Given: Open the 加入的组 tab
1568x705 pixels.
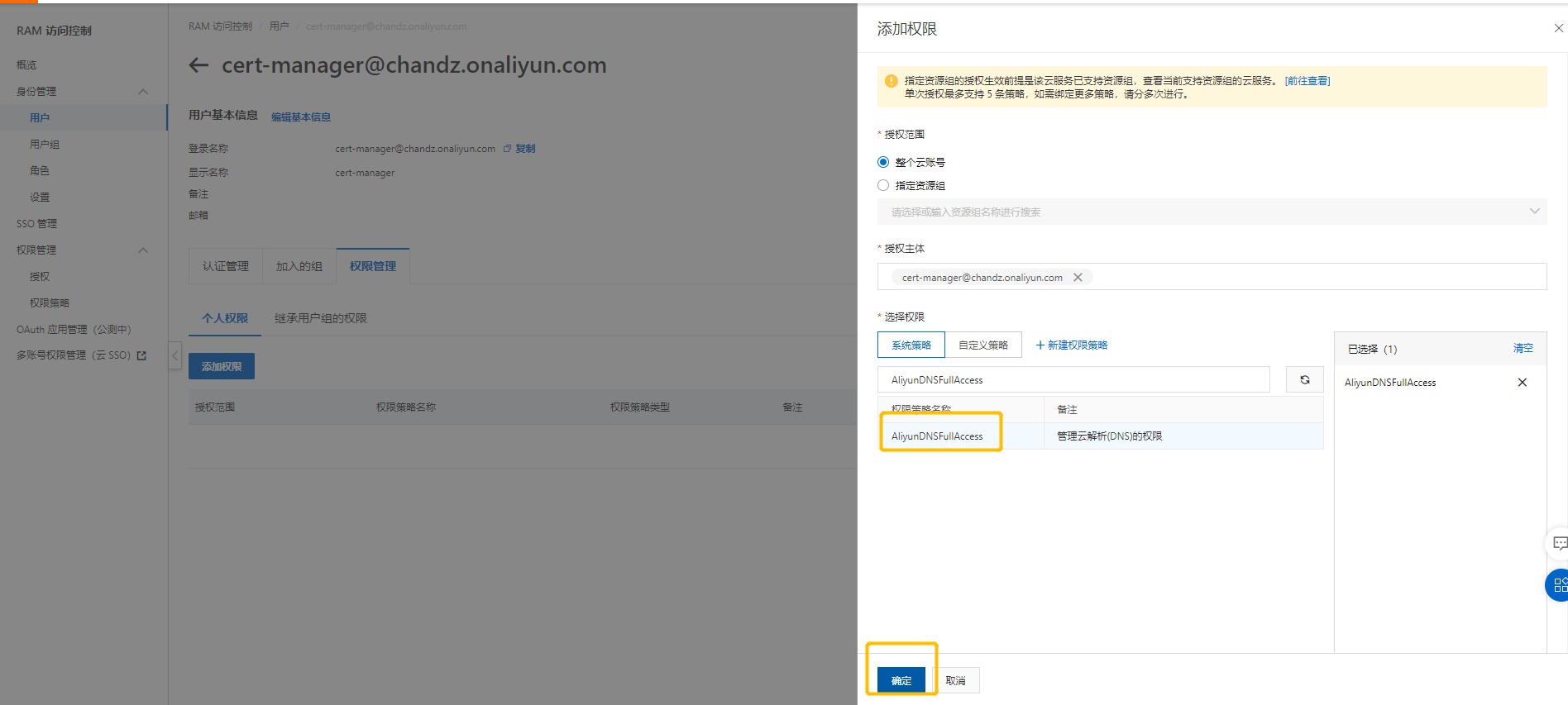Looking at the screenshot, I should coord(299,266).
